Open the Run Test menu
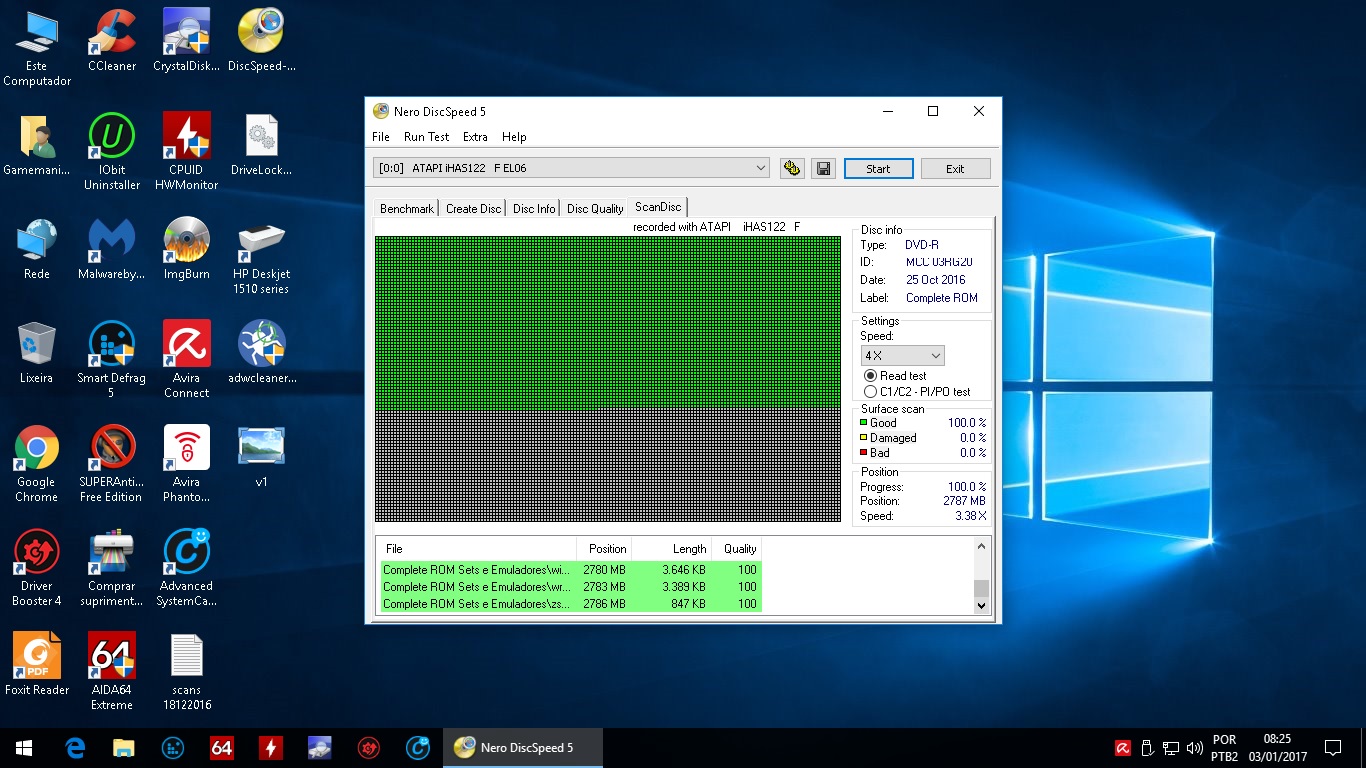The image size is (1366, 768). [426, 137]
